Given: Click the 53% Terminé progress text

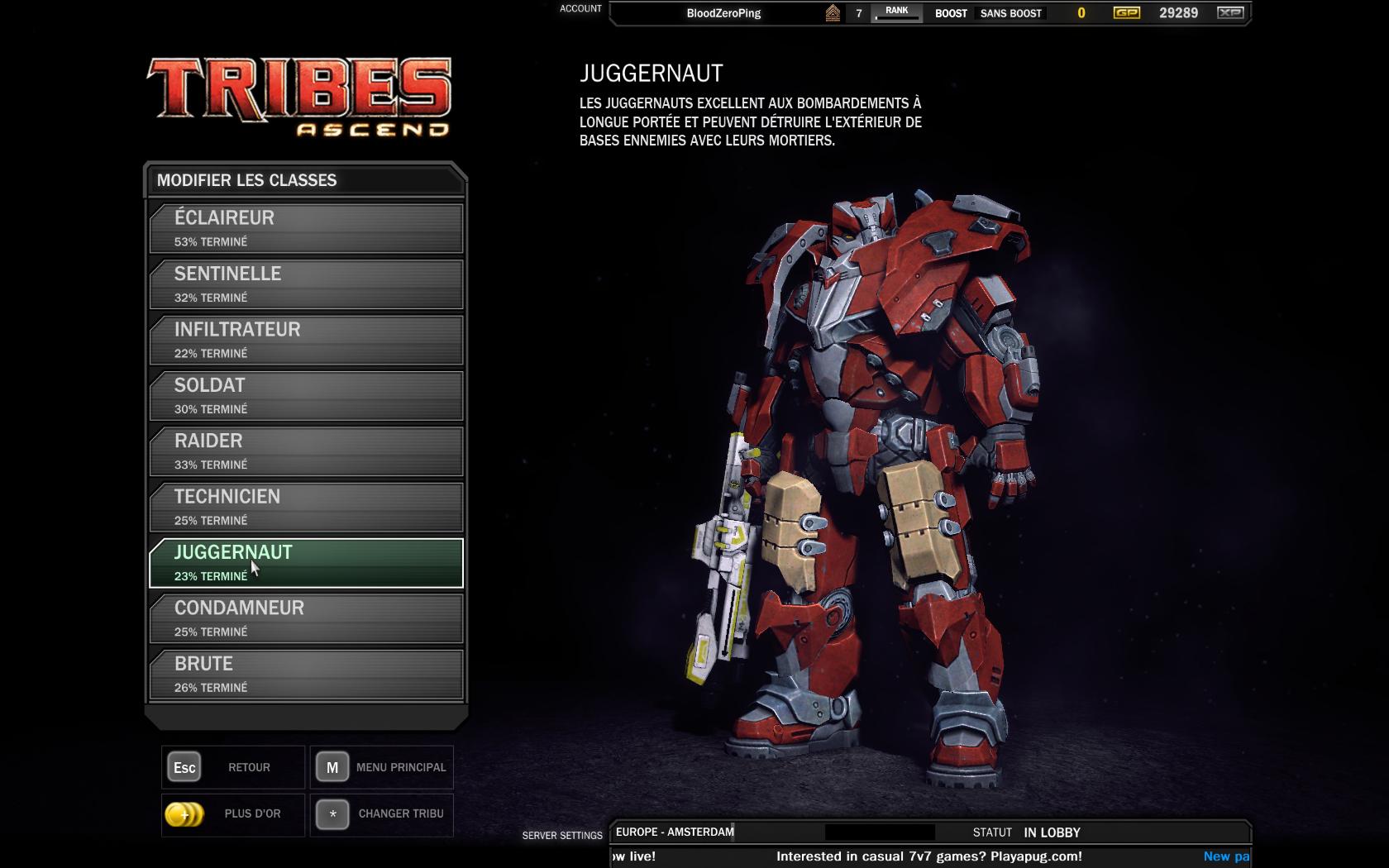Looking at the screenshot, I should 211,241.
